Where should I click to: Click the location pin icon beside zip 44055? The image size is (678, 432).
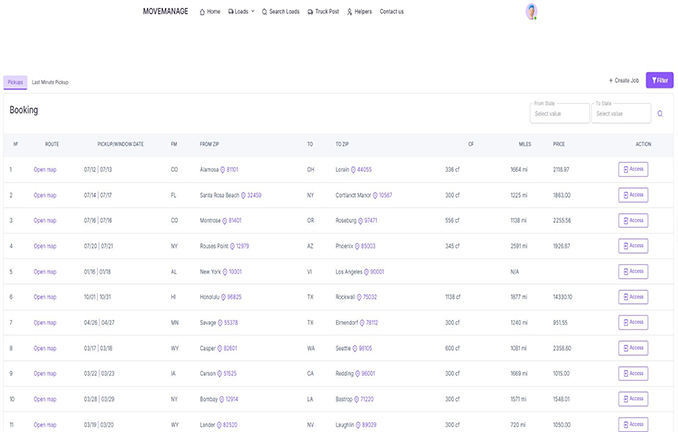click(352, 170)
